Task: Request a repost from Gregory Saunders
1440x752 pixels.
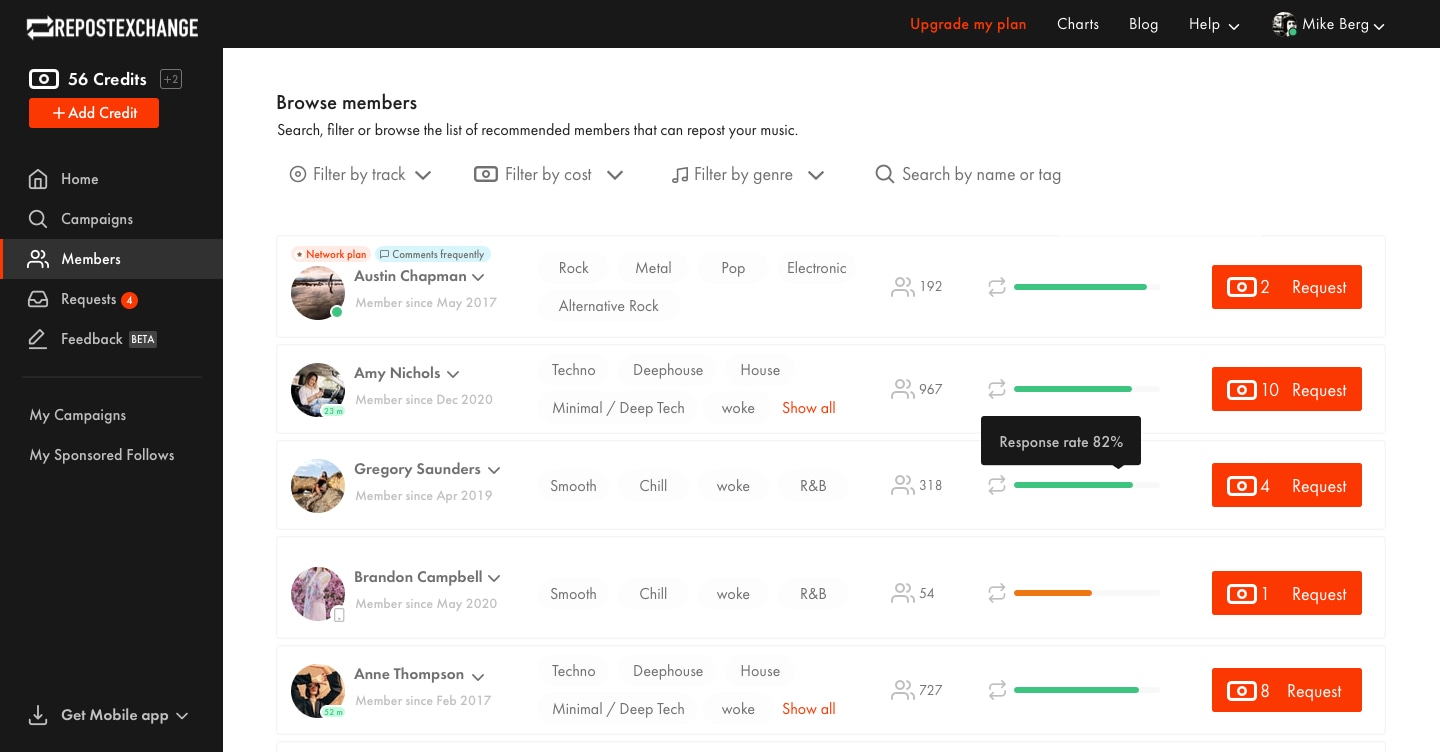Action: (x=1286, y=486)
